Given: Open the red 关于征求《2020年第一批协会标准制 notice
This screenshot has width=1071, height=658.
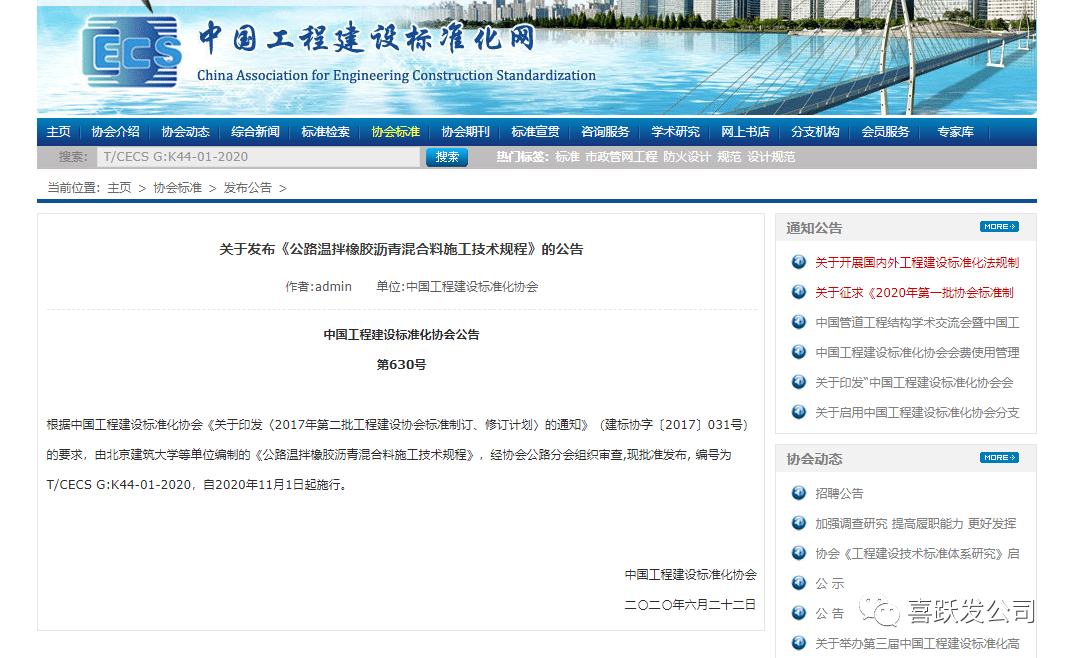Looking at the screenshot, I should coord(914,293).
